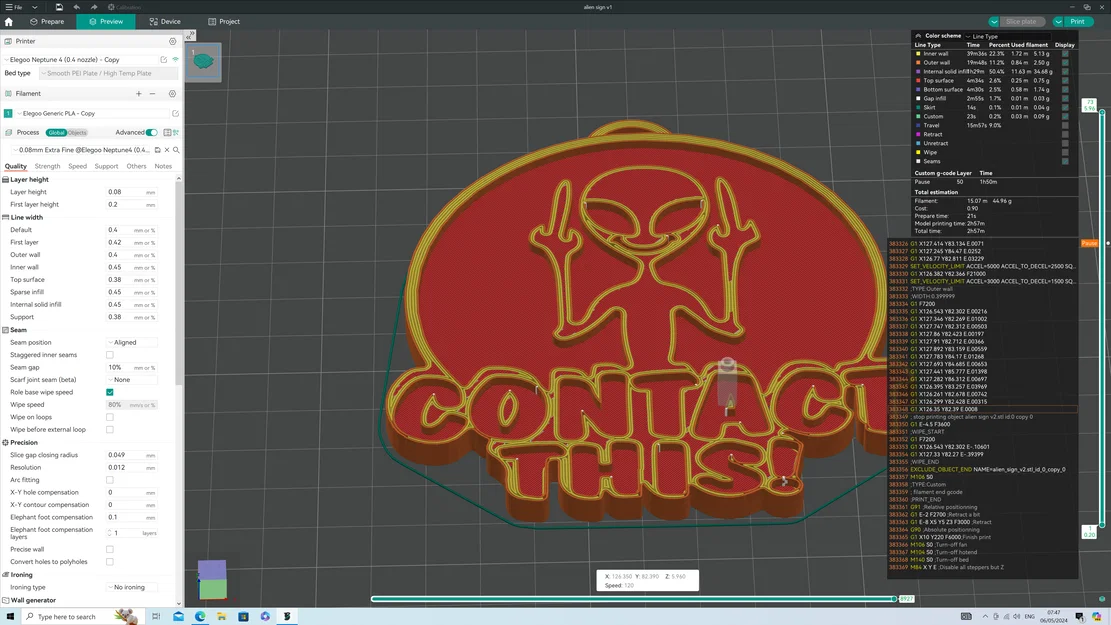Open the Support settings tab
This screenshot has height=625, width=1111.
coord(106,167)
